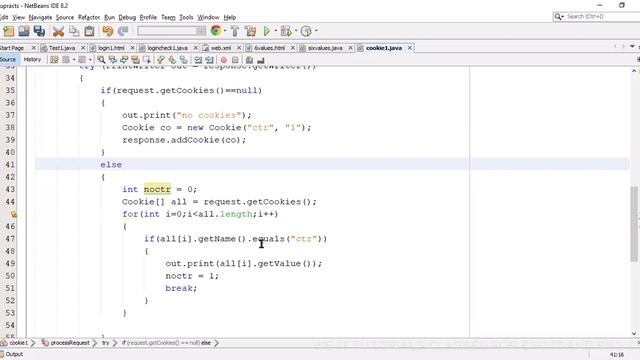Screen dimensions: 640x360
Task: Close the login1.html tab
Action: click(132, 48)
